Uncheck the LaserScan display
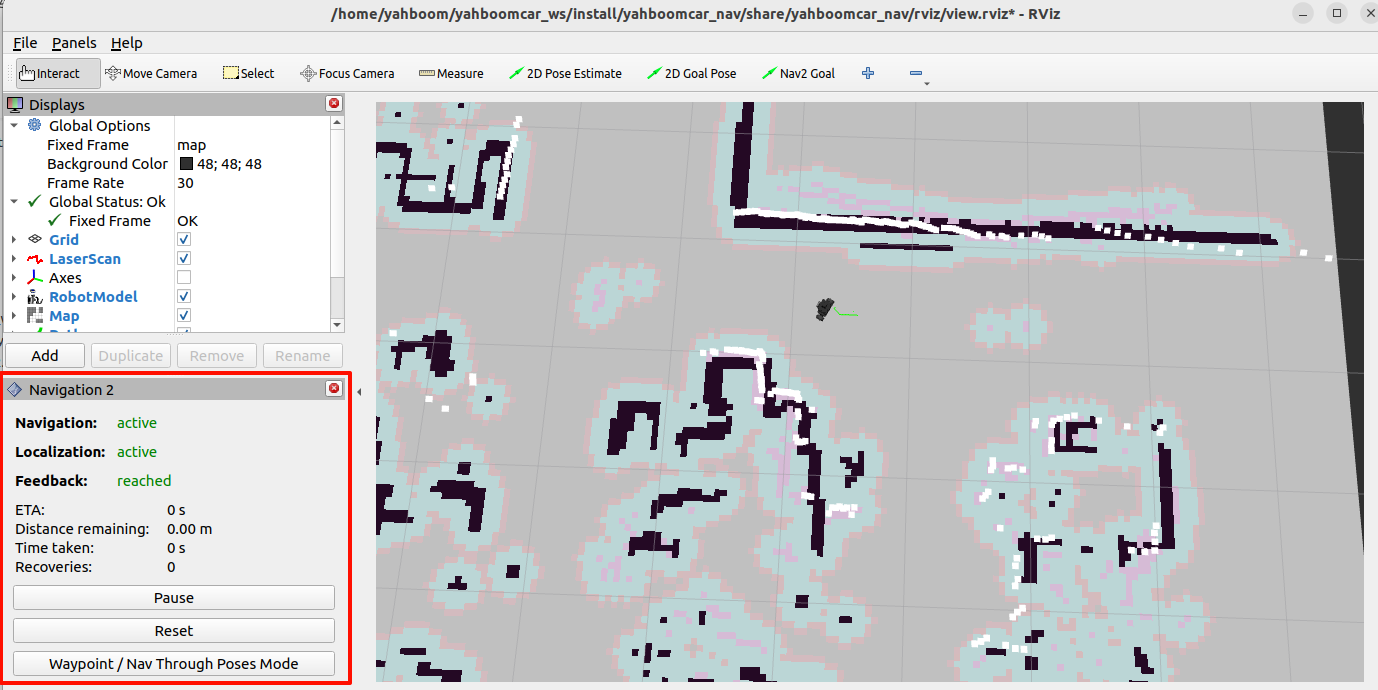1378x690 pixels. pyautogui.click(x=184, y=258)
